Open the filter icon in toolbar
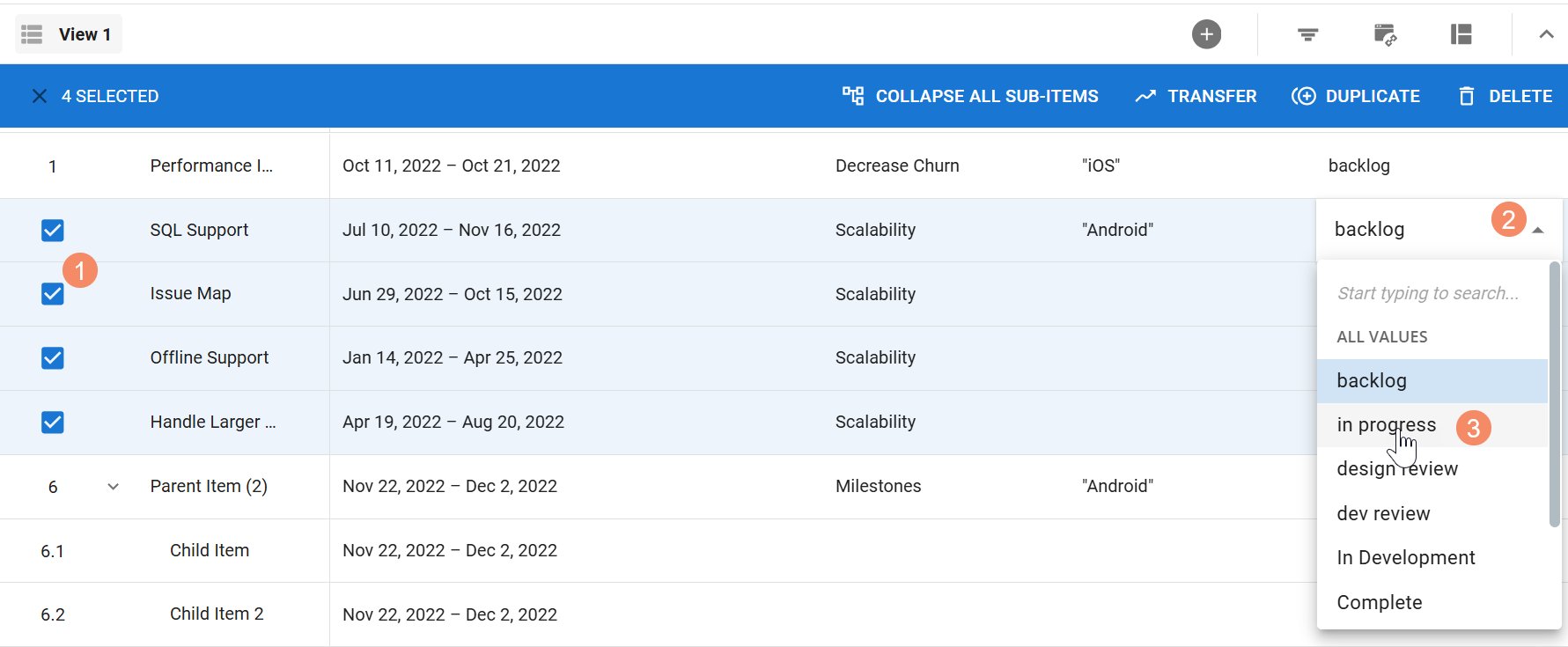Viewport: 1568px width, 647px height. (1307, 34)
